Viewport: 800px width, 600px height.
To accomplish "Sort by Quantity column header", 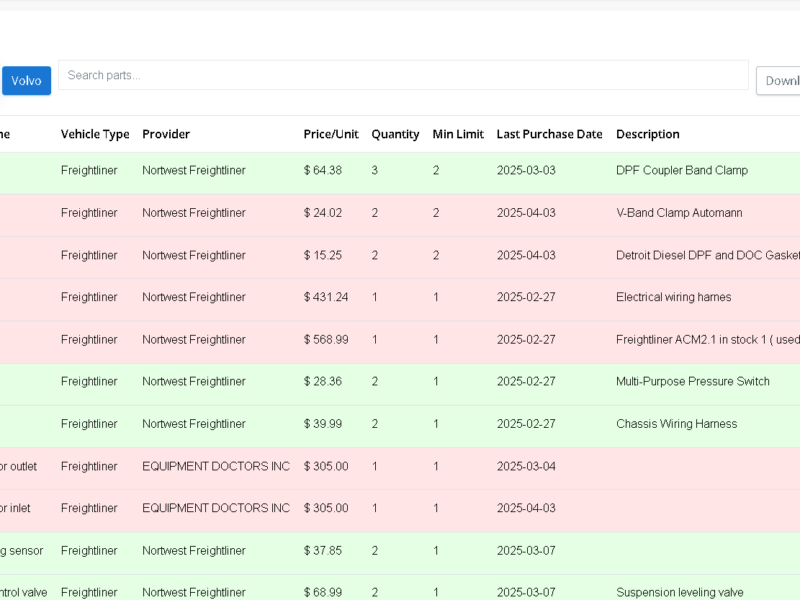I will (x=395, y=134).
